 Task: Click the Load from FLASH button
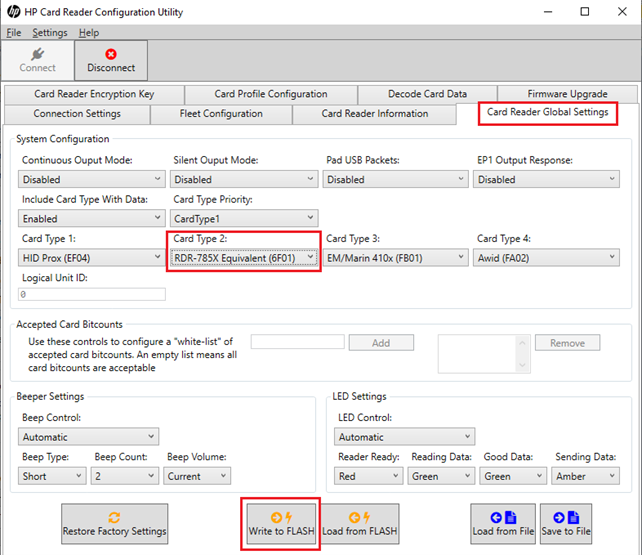[359, 523]
